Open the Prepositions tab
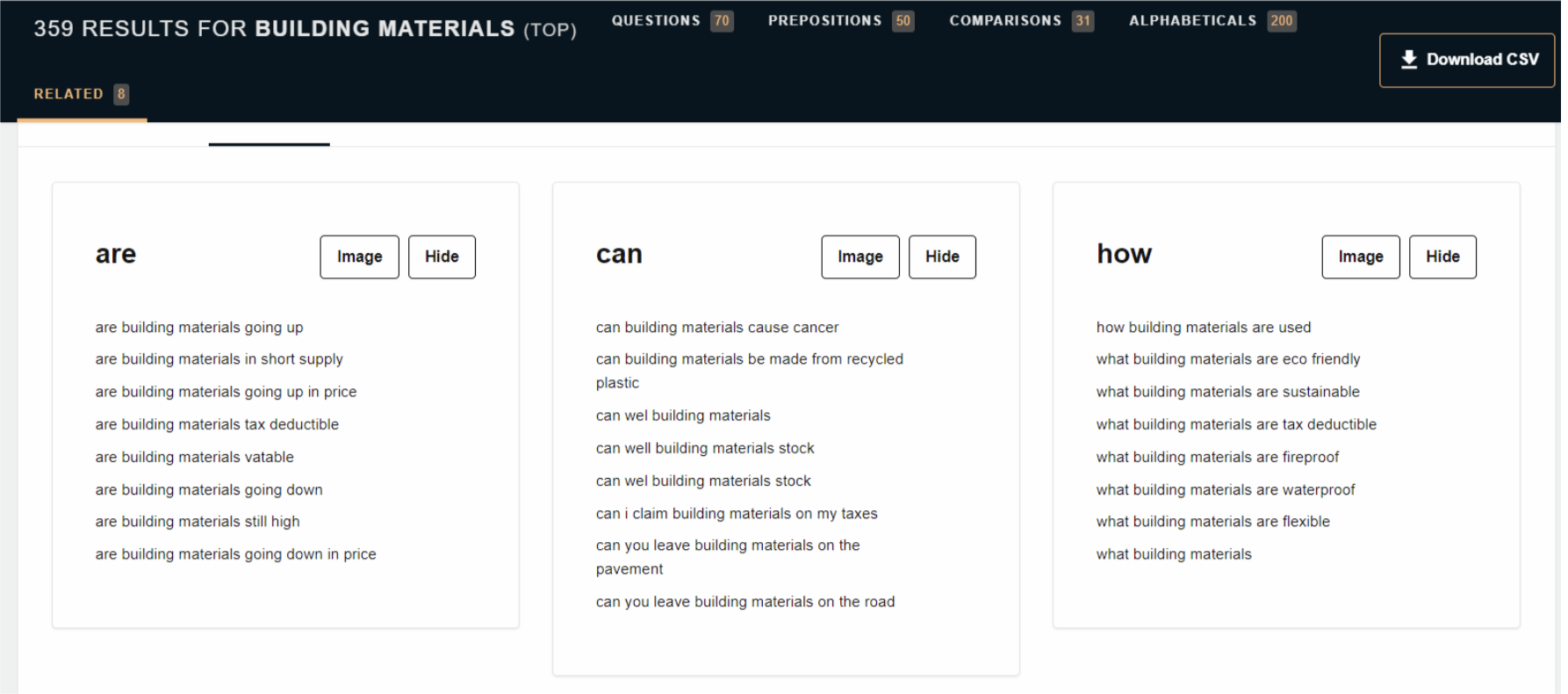 point(839,20)
